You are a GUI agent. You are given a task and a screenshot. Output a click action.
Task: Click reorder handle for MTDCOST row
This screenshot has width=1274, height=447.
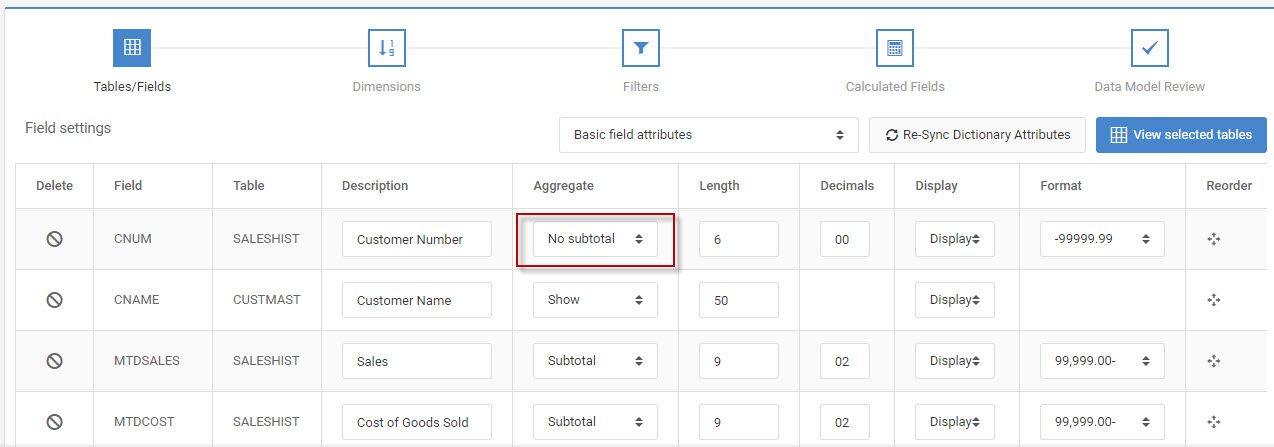(1214, 422)
